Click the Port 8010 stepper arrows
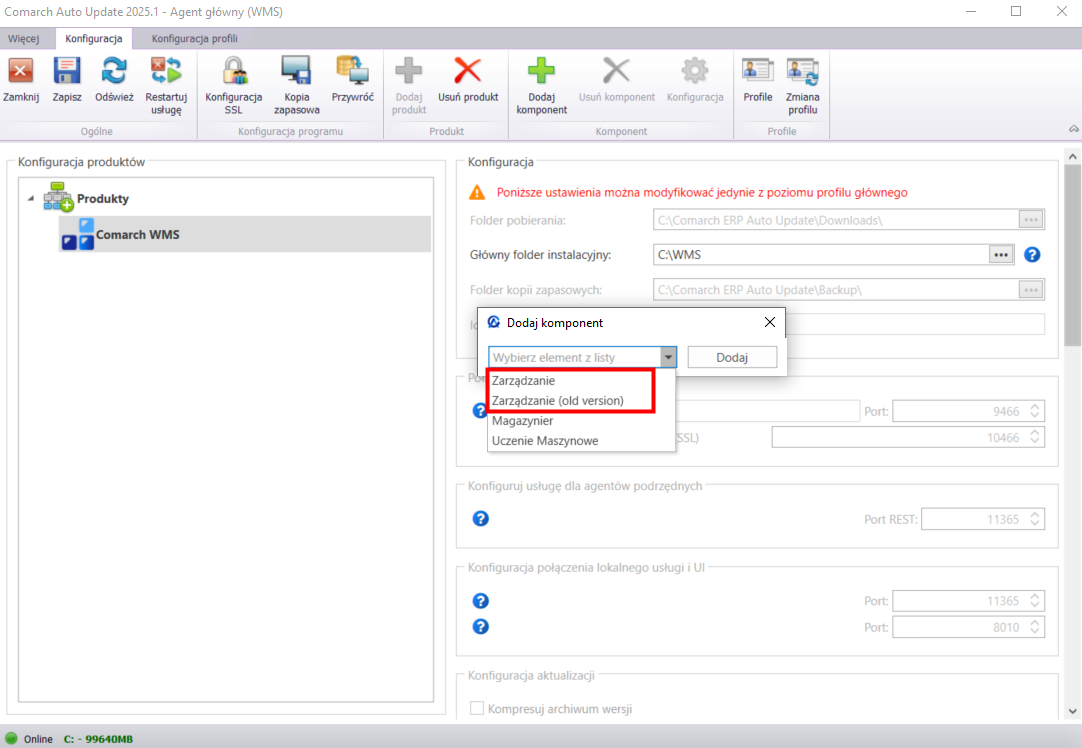Viewport: 1082px width, 748px height. tap(1034, 627)
